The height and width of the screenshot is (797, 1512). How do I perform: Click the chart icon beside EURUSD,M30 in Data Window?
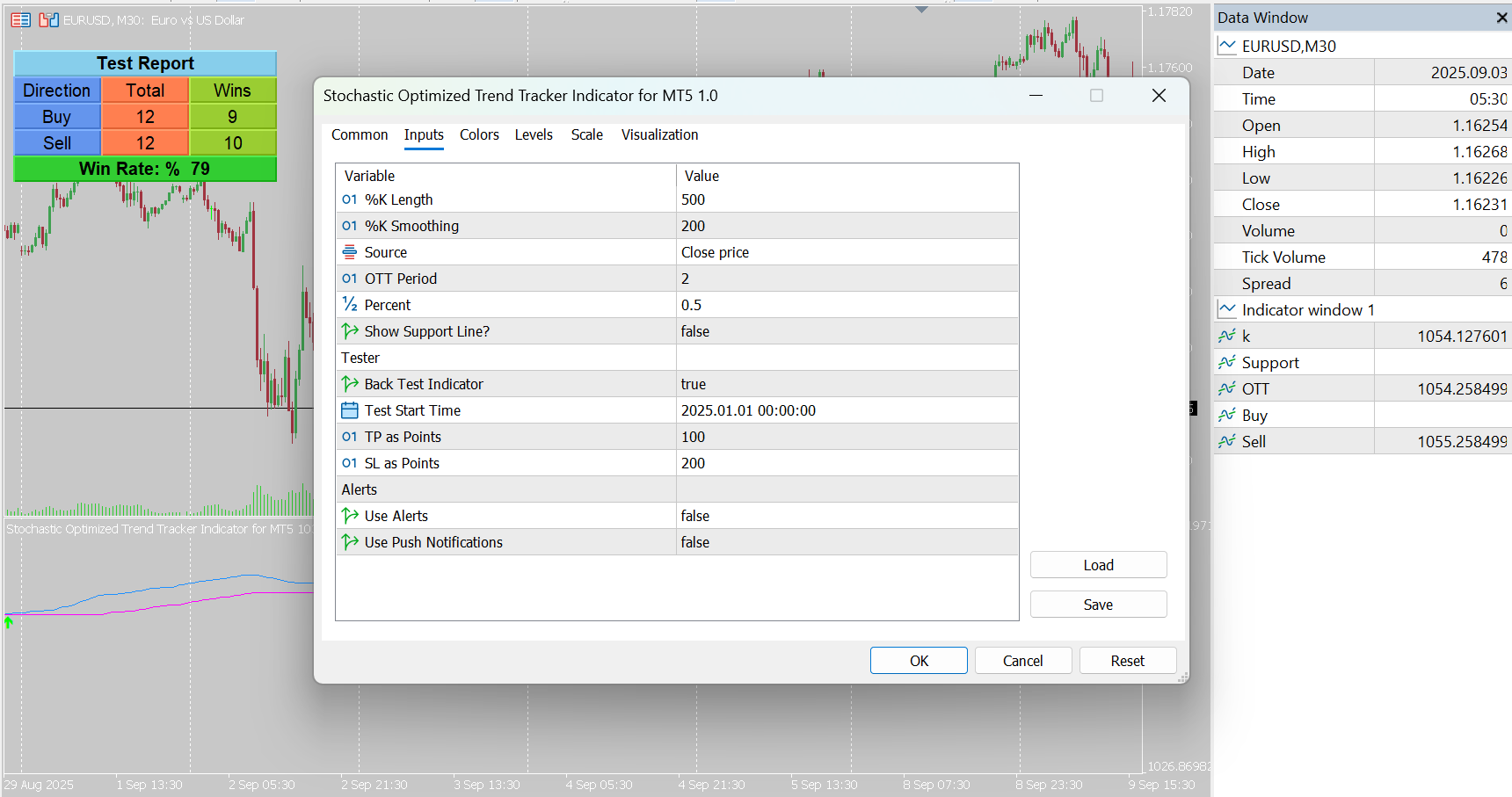point(1227,46)
